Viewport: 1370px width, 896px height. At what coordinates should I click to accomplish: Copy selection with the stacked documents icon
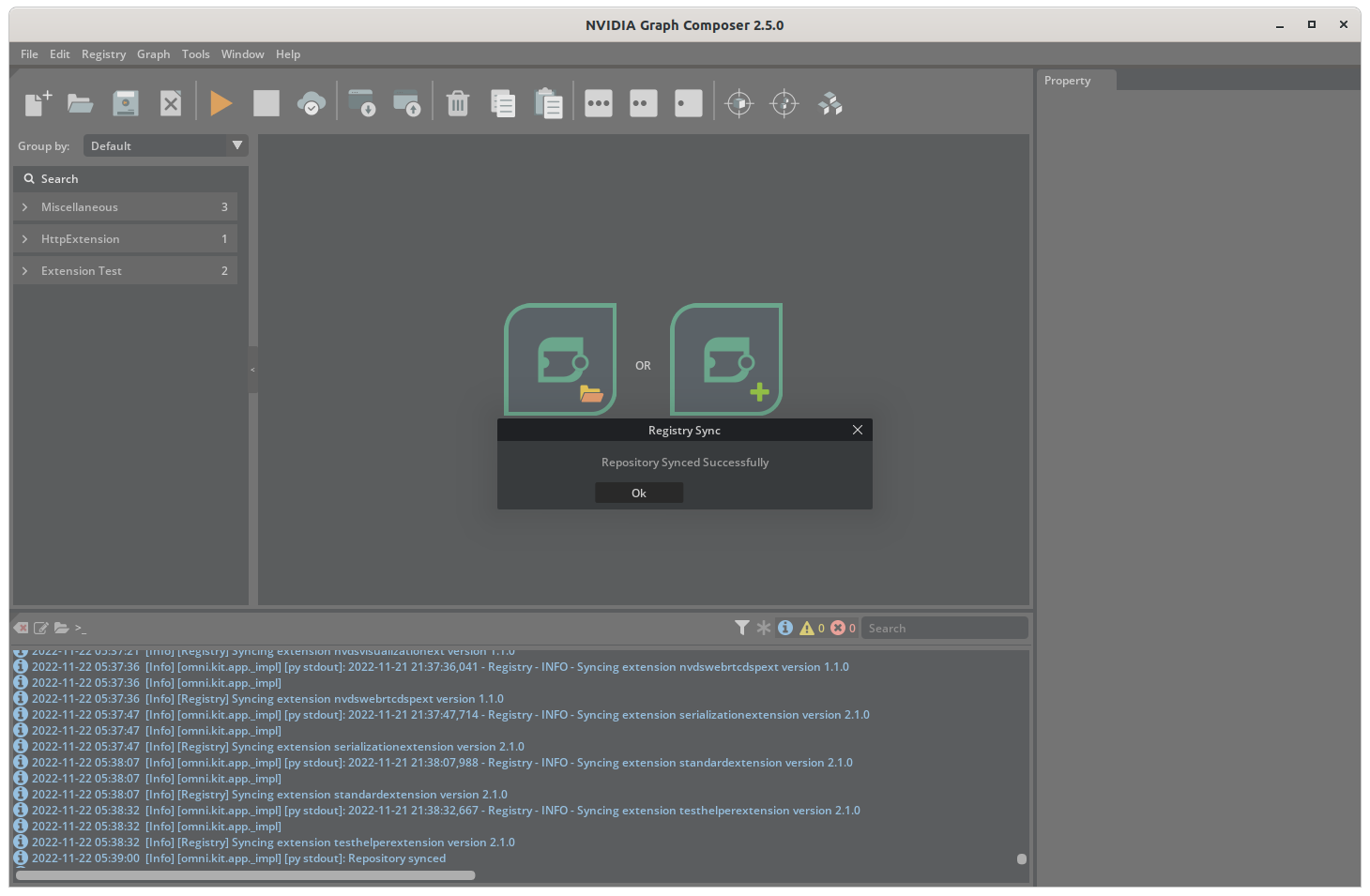pyautogui.click(x=503, y=103)
